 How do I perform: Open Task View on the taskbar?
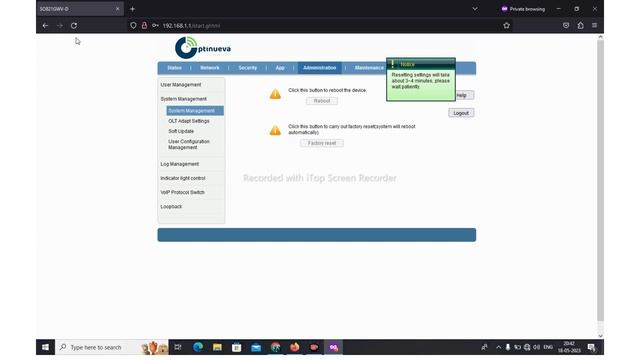point(178,347)
